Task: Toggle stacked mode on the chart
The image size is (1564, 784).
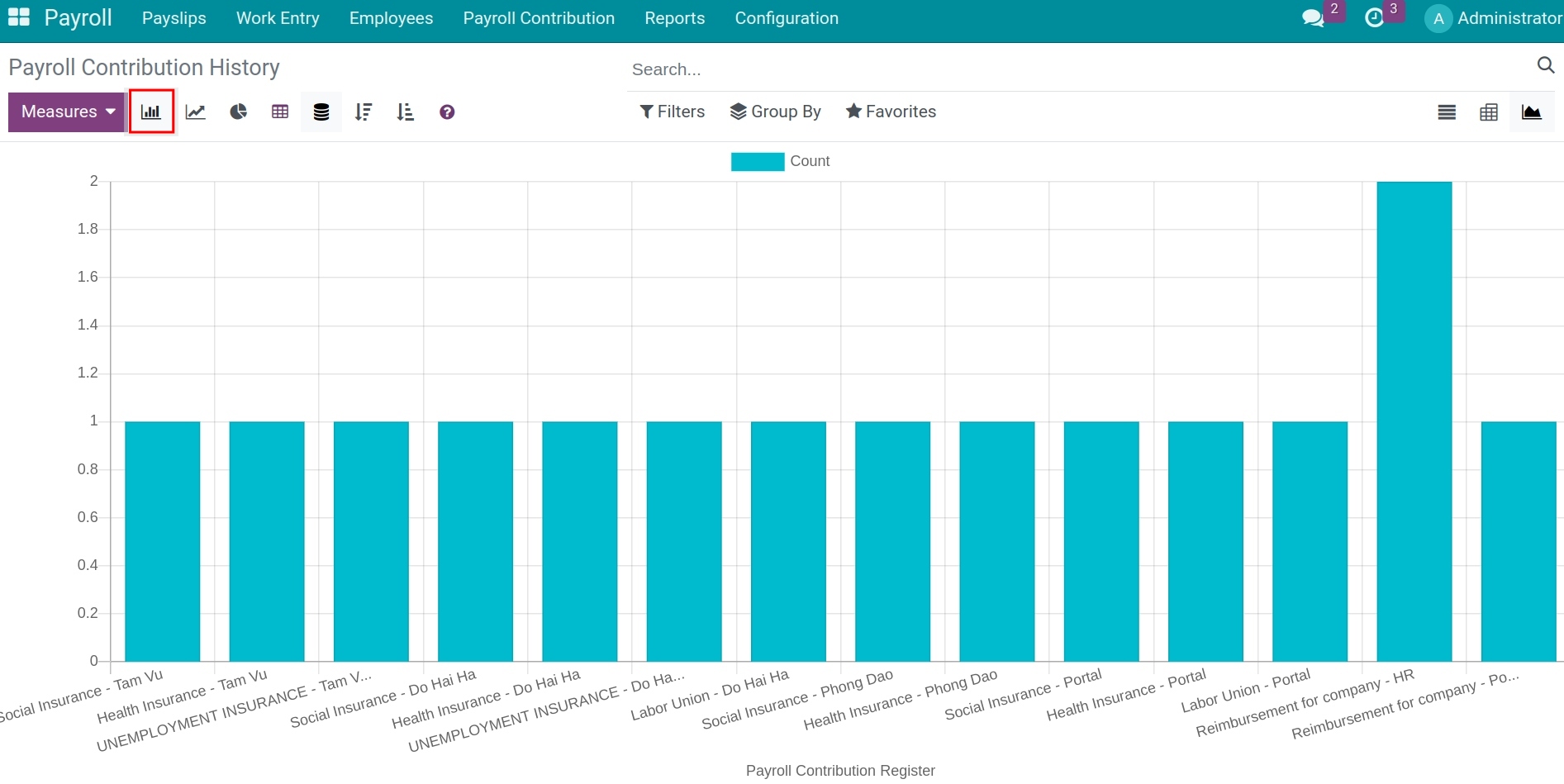Action: coord(321,112)
